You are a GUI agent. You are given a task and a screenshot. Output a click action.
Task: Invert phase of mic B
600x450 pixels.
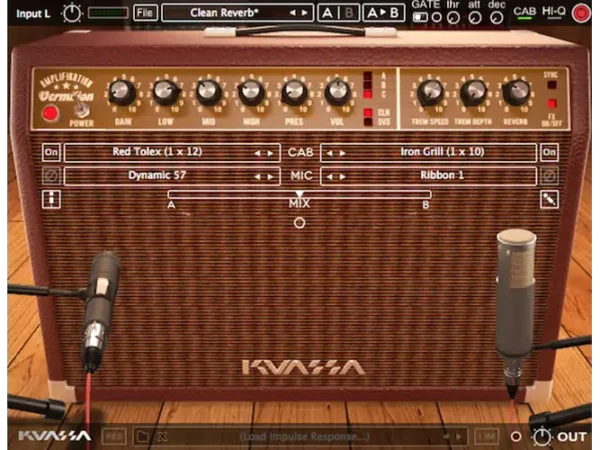click(549, 176)
